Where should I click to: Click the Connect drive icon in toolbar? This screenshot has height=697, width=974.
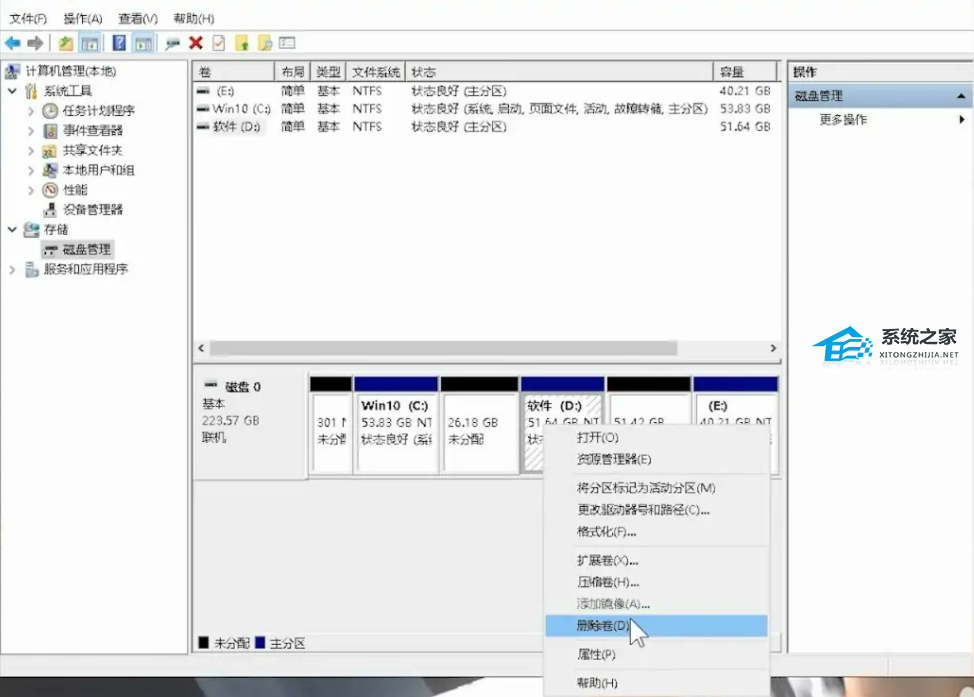(x=173, y=43)
